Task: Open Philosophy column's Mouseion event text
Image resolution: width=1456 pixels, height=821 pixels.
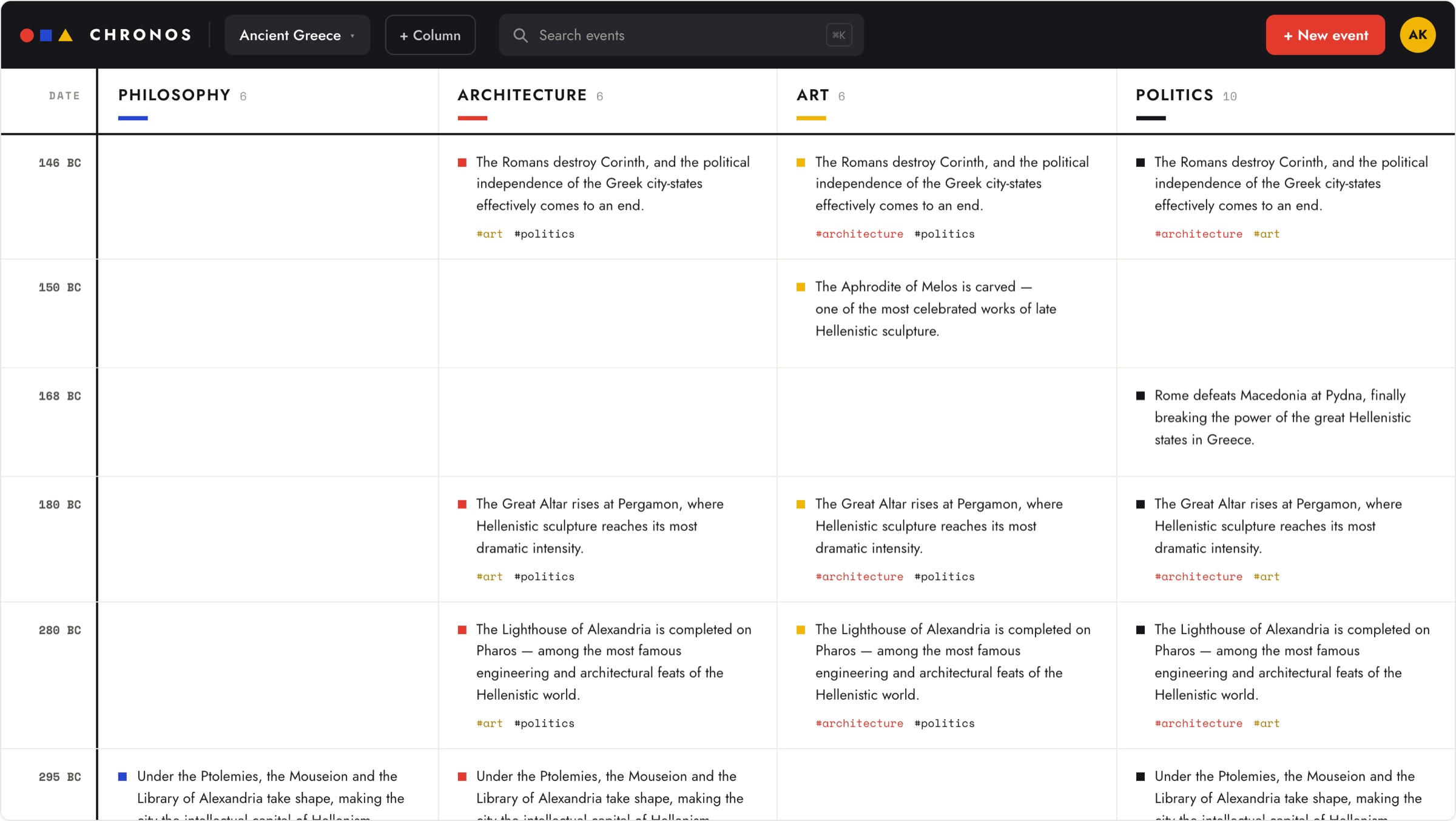Action: click(x=271, y=794)
